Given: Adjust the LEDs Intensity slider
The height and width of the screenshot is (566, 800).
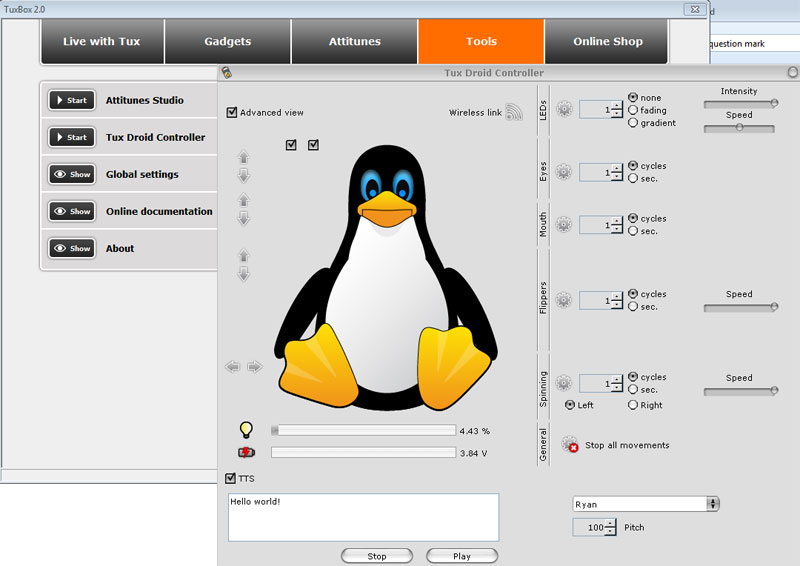Looking at the screenshot, I should click(x=740, y=104).
